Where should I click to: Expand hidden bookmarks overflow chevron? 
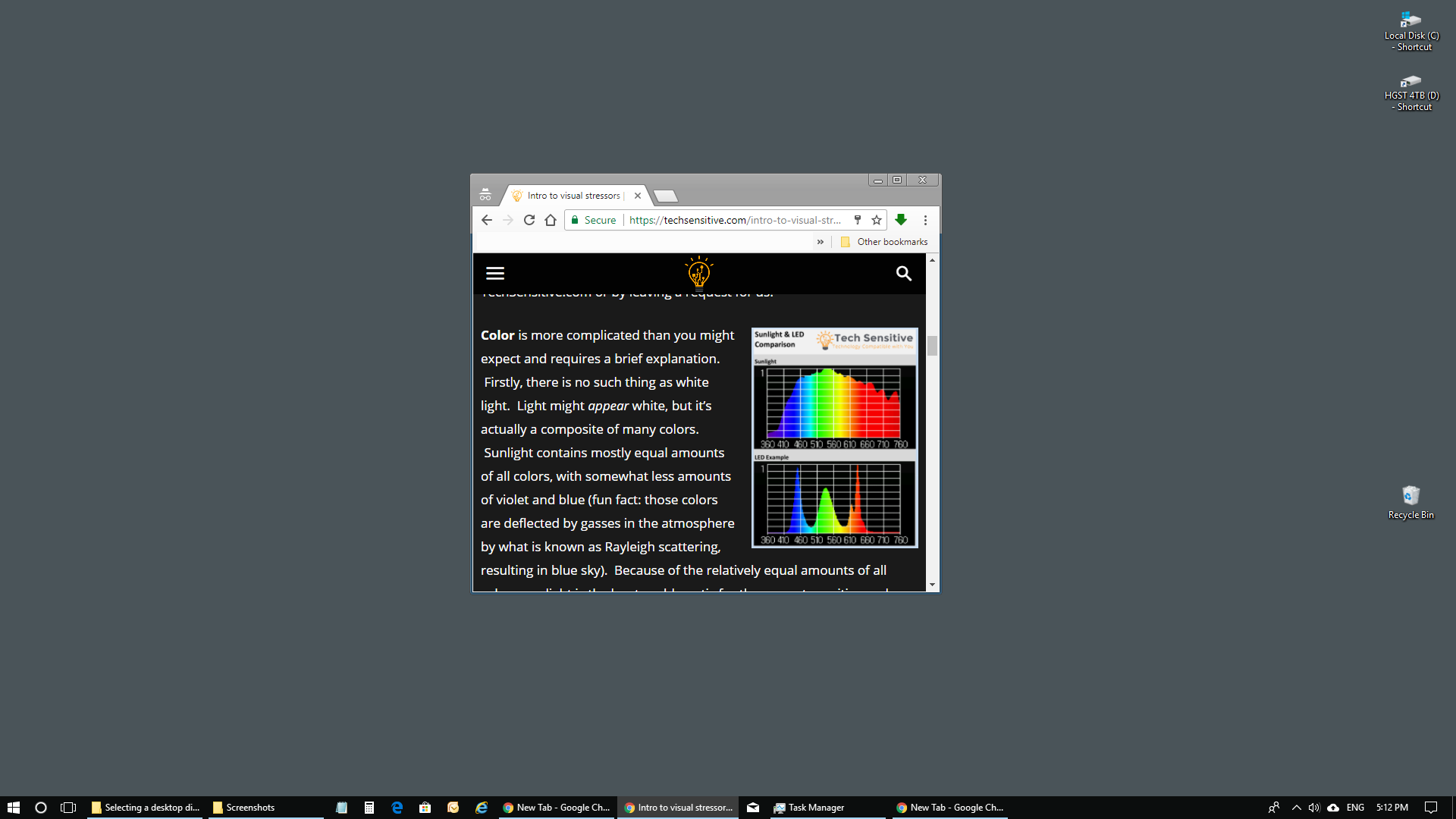point(820,242)
